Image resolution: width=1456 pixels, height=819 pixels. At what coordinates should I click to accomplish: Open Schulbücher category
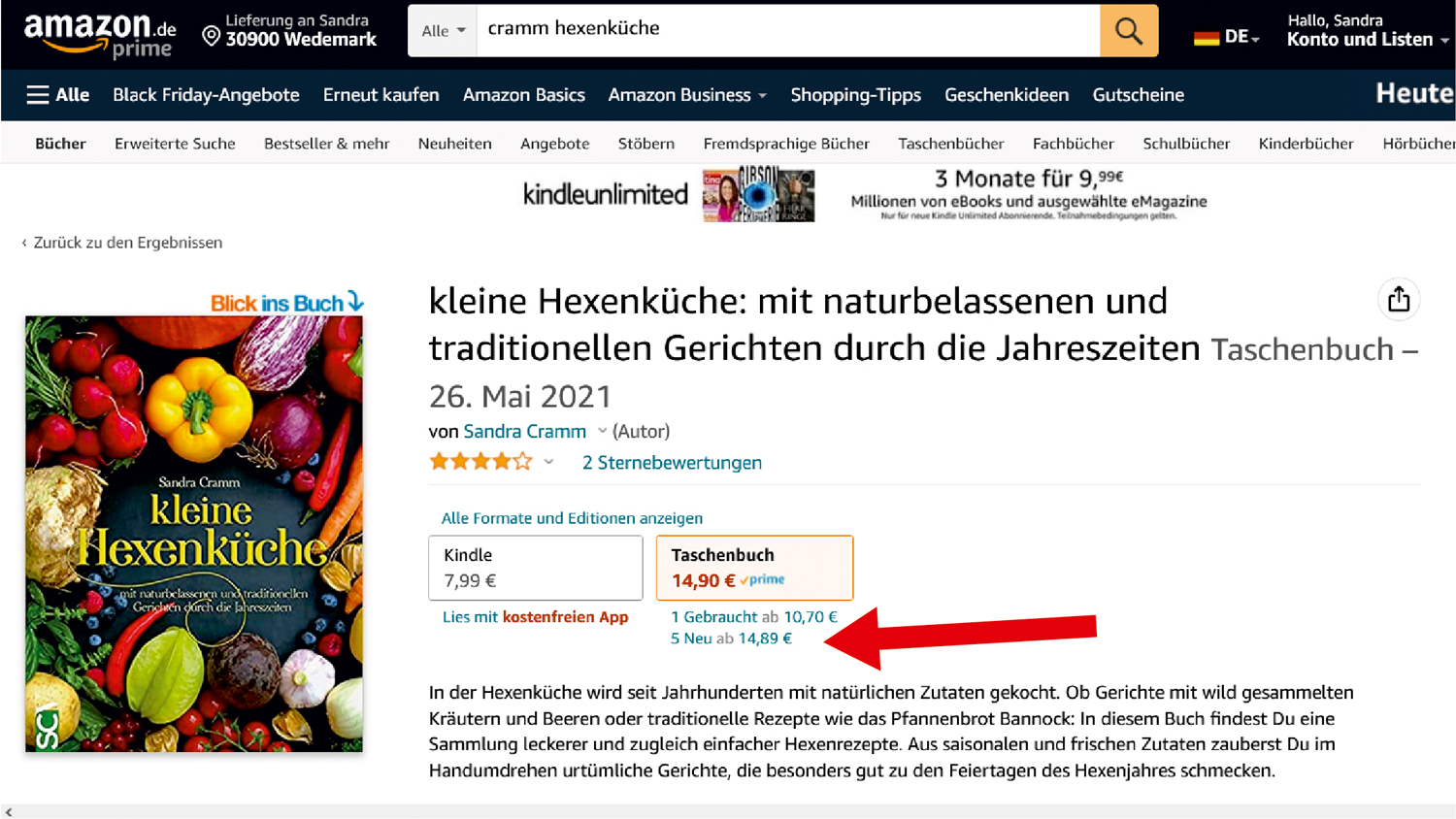tap(1186, 144)
